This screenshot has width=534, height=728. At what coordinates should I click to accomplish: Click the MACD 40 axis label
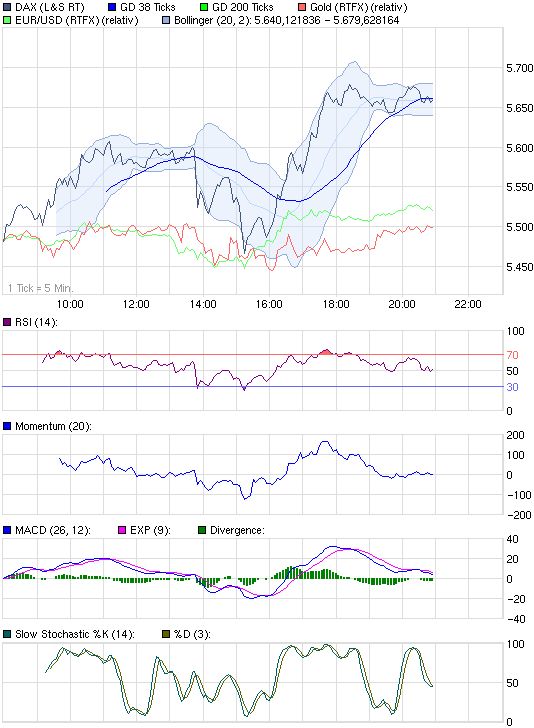512,539
